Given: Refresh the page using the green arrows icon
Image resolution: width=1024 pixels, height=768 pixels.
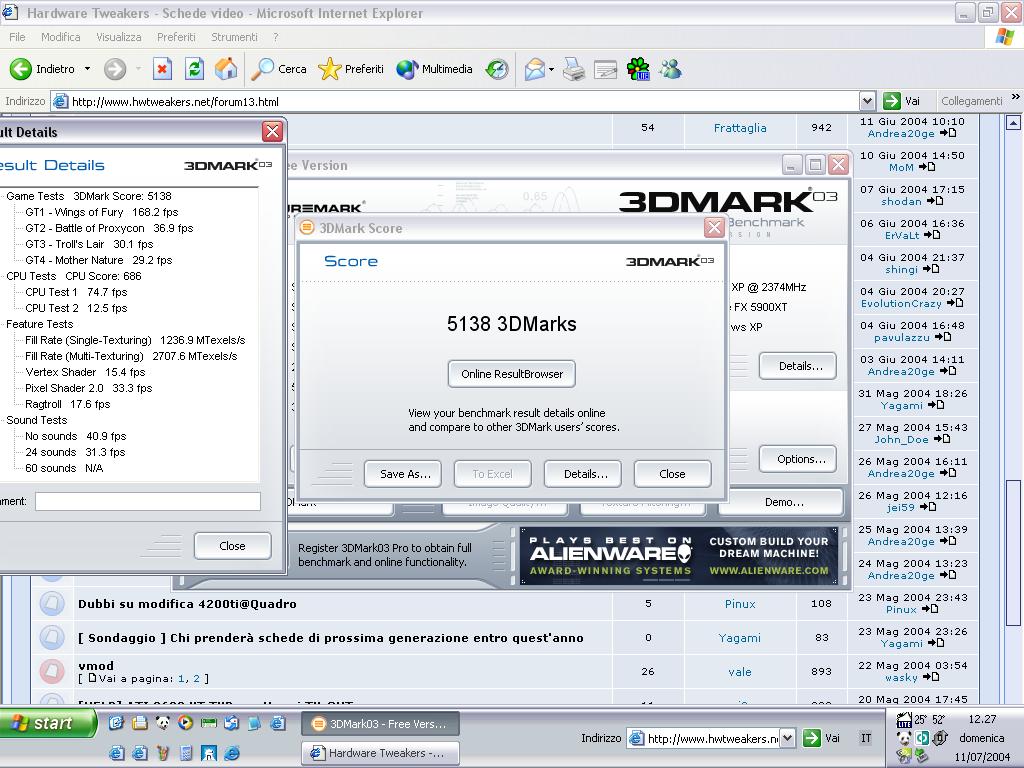Looking at the screenshot, I should [195, 69].
